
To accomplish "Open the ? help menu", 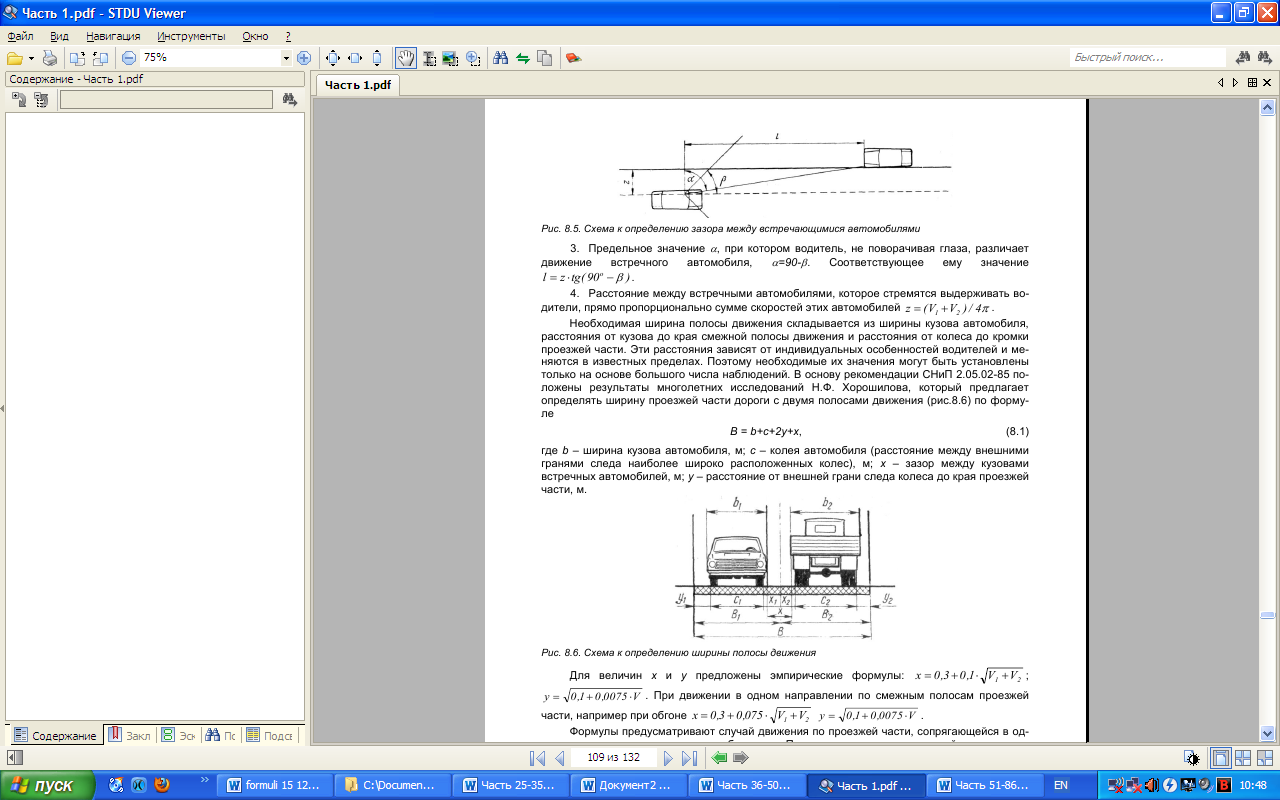I will click(288, 36).
